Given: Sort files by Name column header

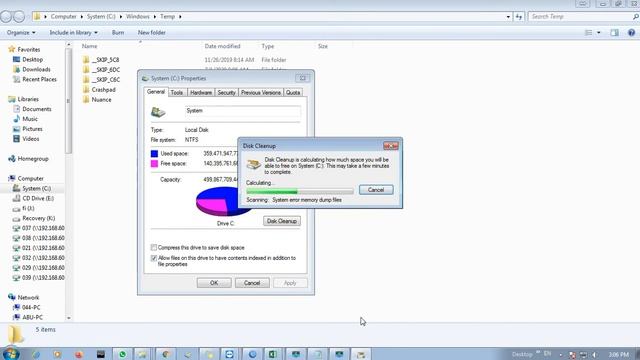Looking at the screenshot, I should [x=89, y=46].
